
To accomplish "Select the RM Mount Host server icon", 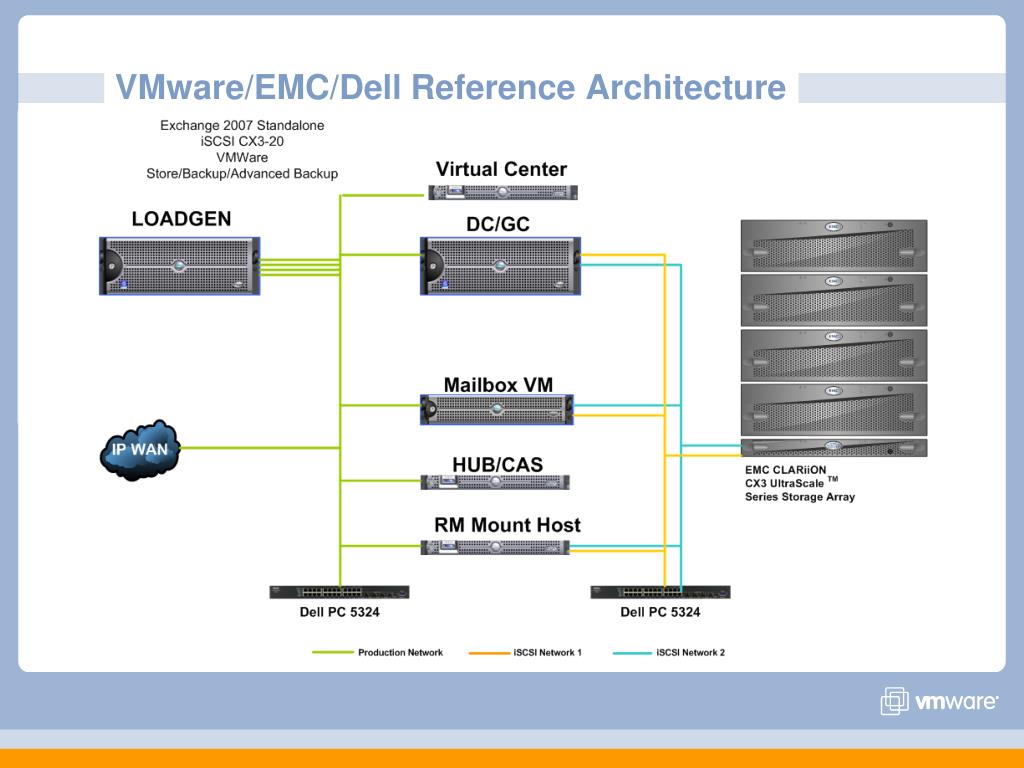I will point(495,547).
